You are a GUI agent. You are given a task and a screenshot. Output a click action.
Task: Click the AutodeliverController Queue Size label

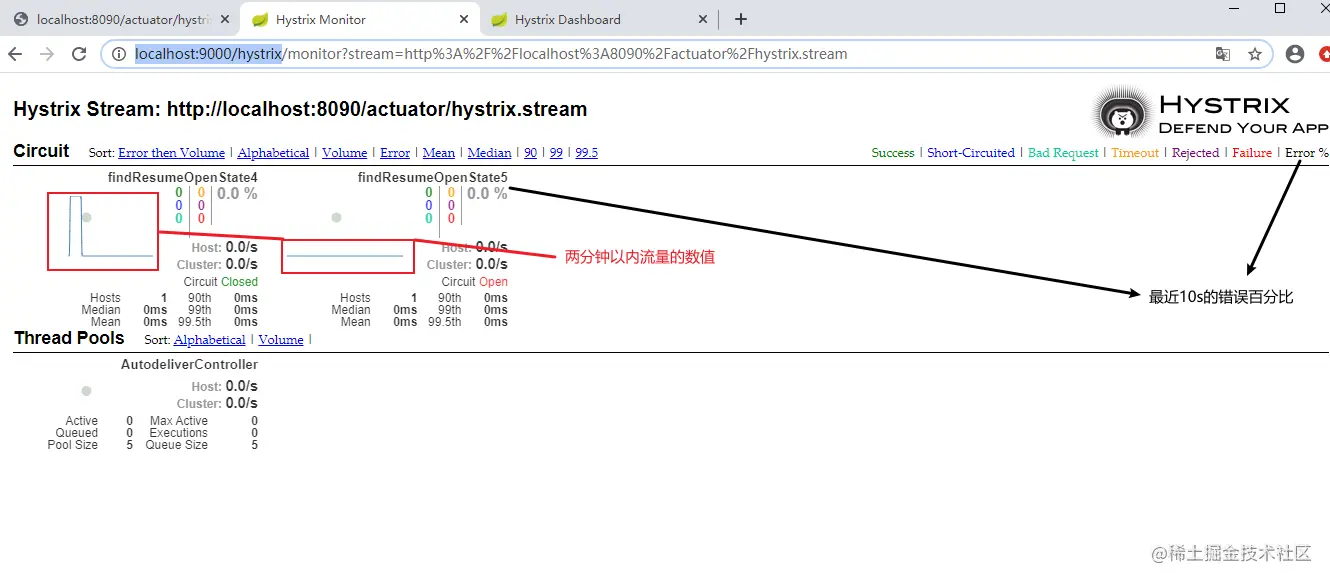(179, 445)
